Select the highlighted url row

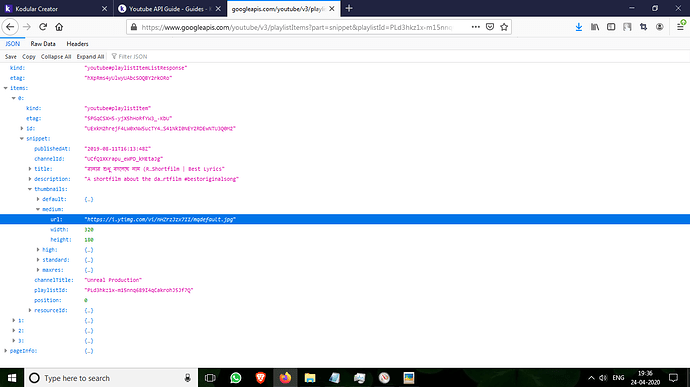pyautogui.click(x=345, y=219)
